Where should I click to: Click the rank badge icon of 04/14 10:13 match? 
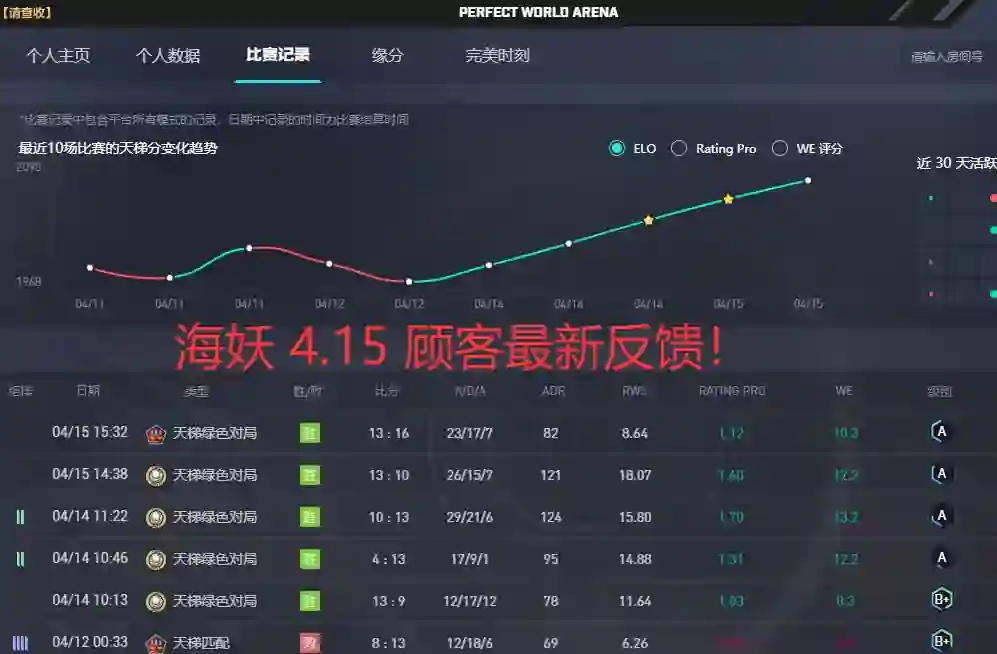(156, 601)
